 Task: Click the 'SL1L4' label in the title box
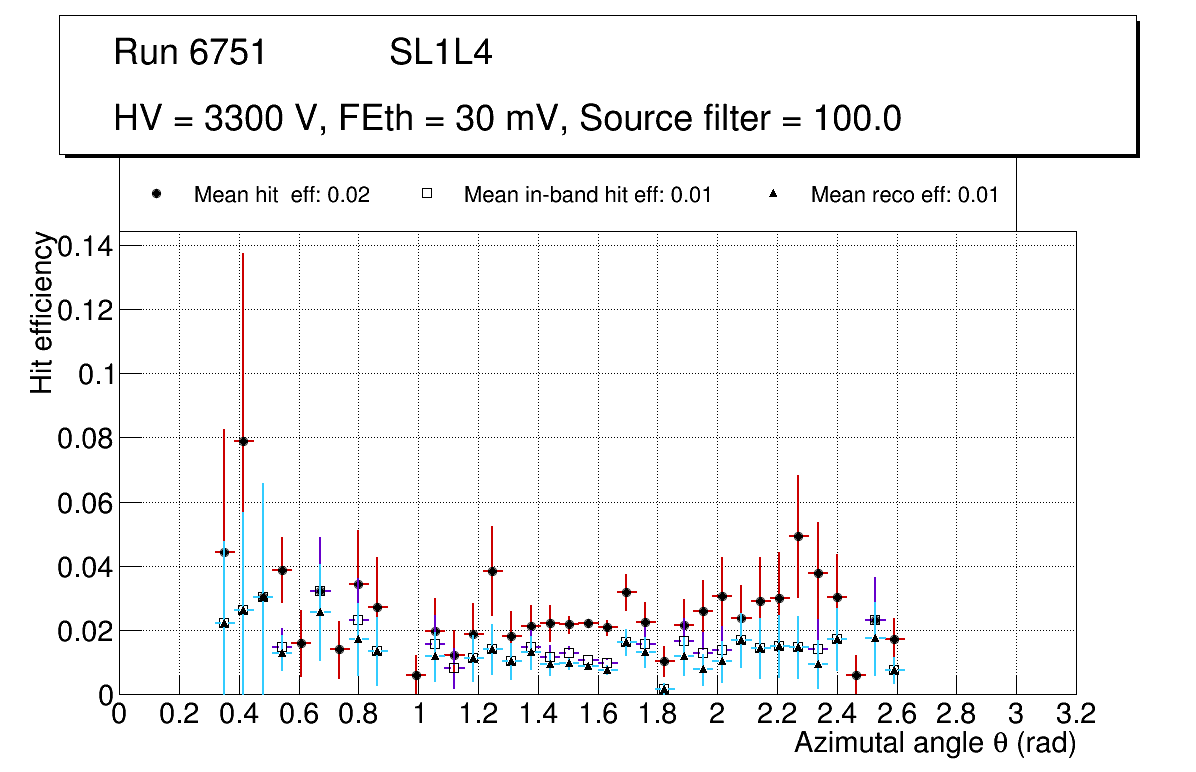(x=440, y=53)
